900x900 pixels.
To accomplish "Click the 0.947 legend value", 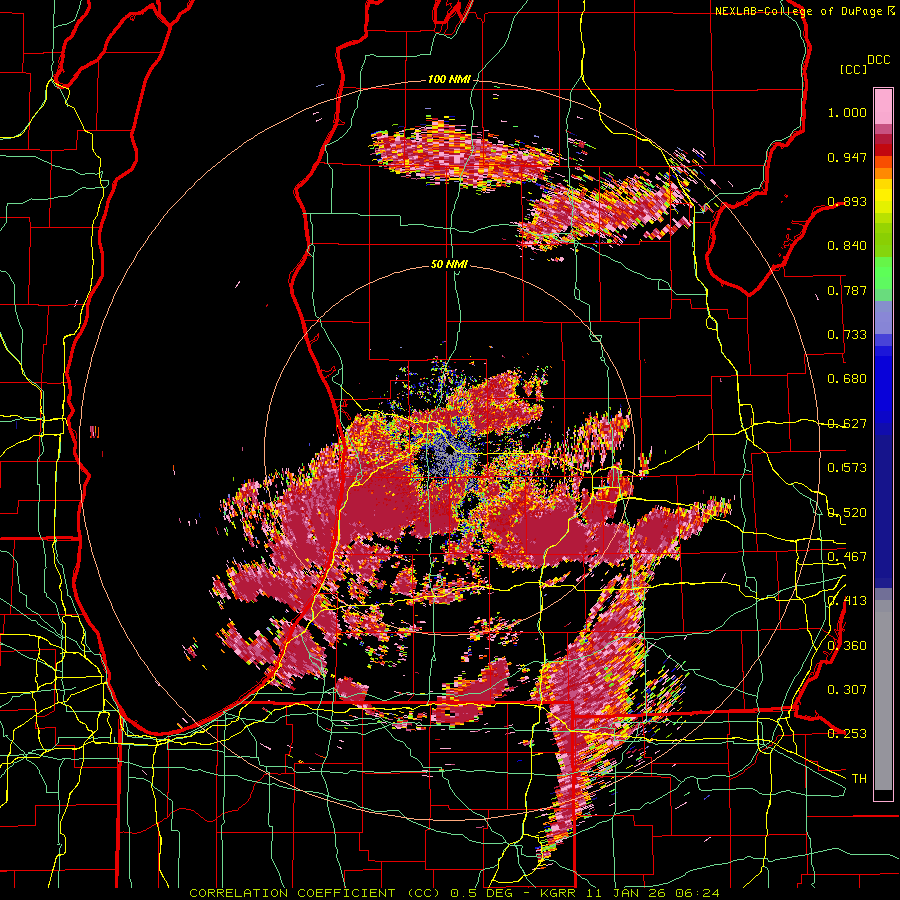I will click(x=847, y=157).
